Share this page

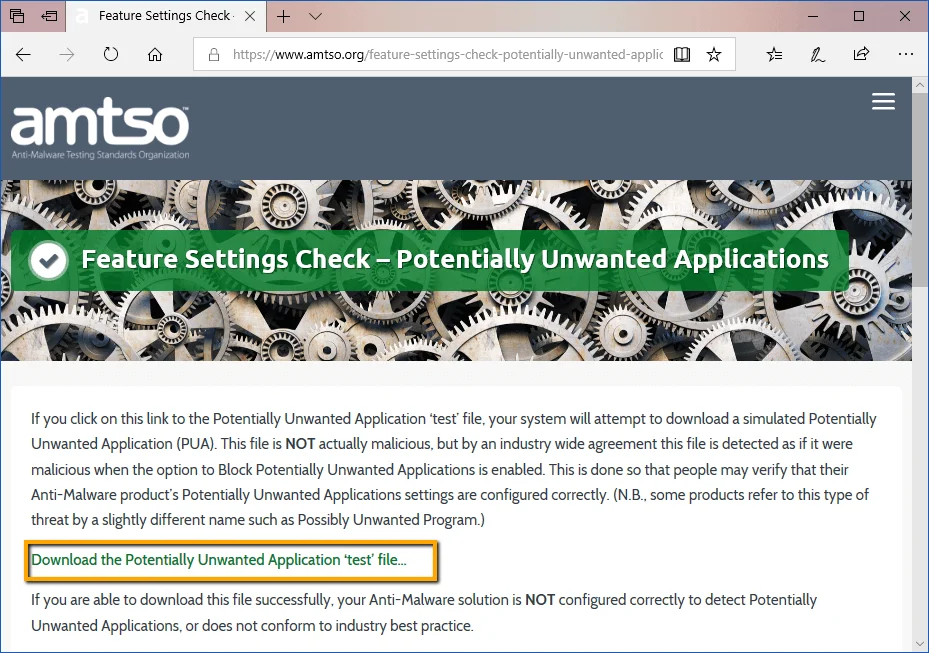click(x=861, y=55)
